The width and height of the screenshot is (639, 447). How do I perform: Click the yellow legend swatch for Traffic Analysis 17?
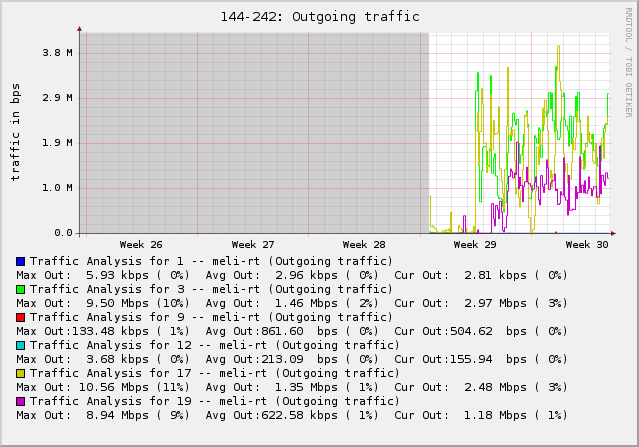(x=20, y=373)
